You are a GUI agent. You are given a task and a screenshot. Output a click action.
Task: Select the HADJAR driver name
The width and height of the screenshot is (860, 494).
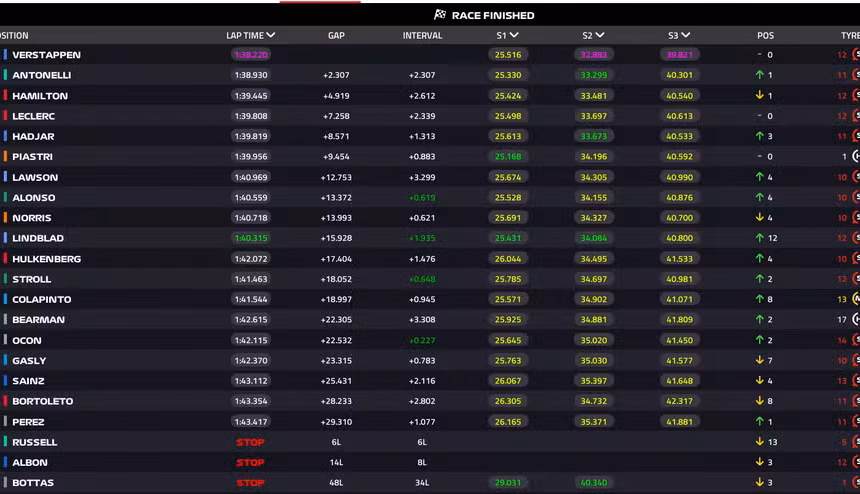point(33,137)
